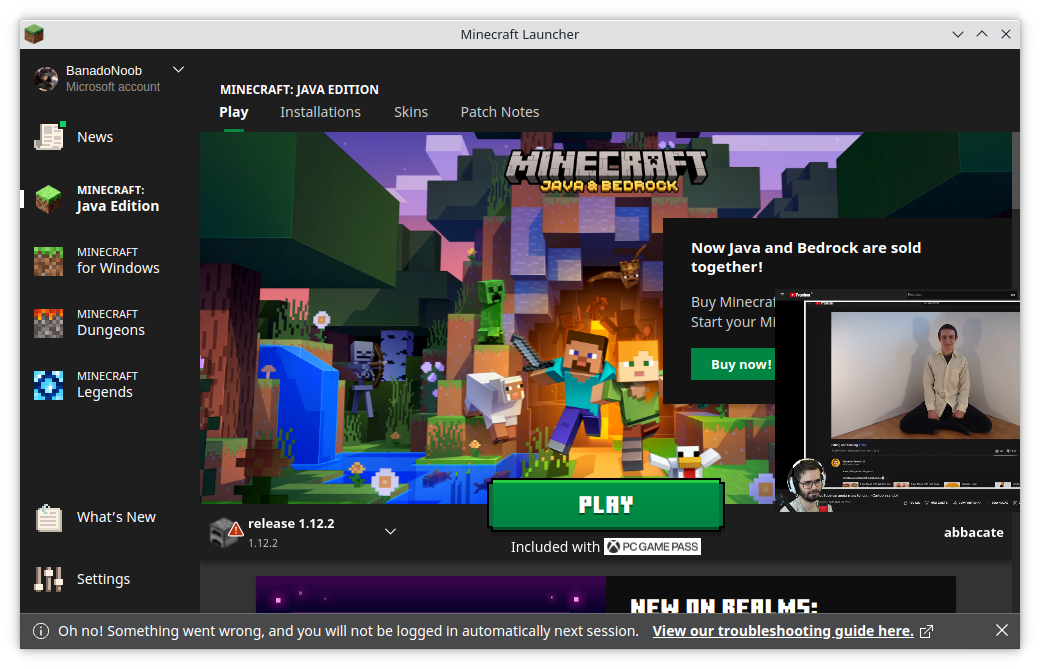Click the warning furnace icon for release 1.12.2

226,532
